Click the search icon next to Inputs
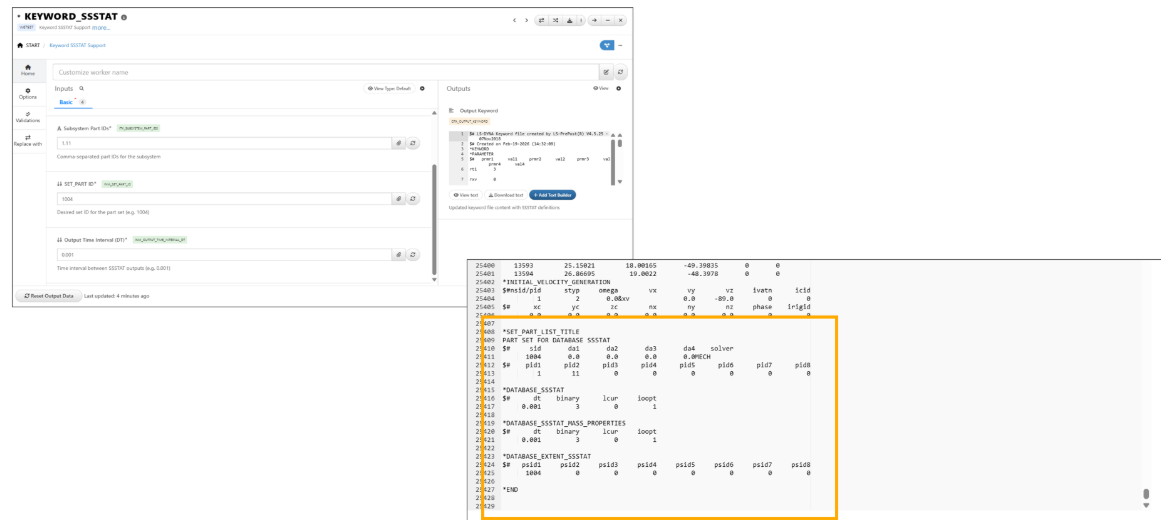The height and width of the screenshot is (520, 1161). tap(82, 89)
